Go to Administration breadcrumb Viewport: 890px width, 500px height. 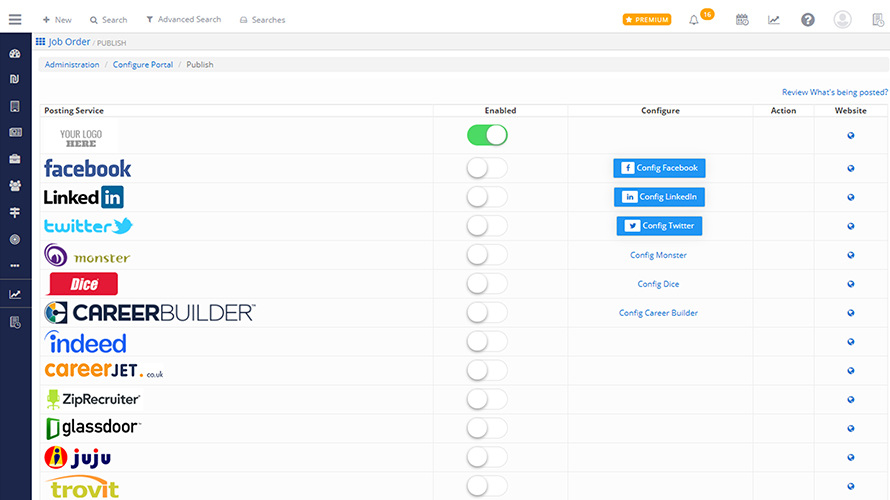coord(72,65)
